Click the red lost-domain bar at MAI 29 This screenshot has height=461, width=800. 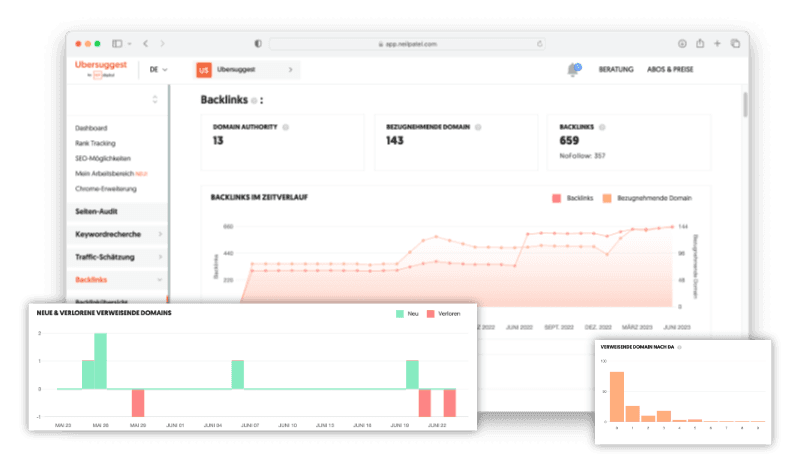tap(138, 403)
